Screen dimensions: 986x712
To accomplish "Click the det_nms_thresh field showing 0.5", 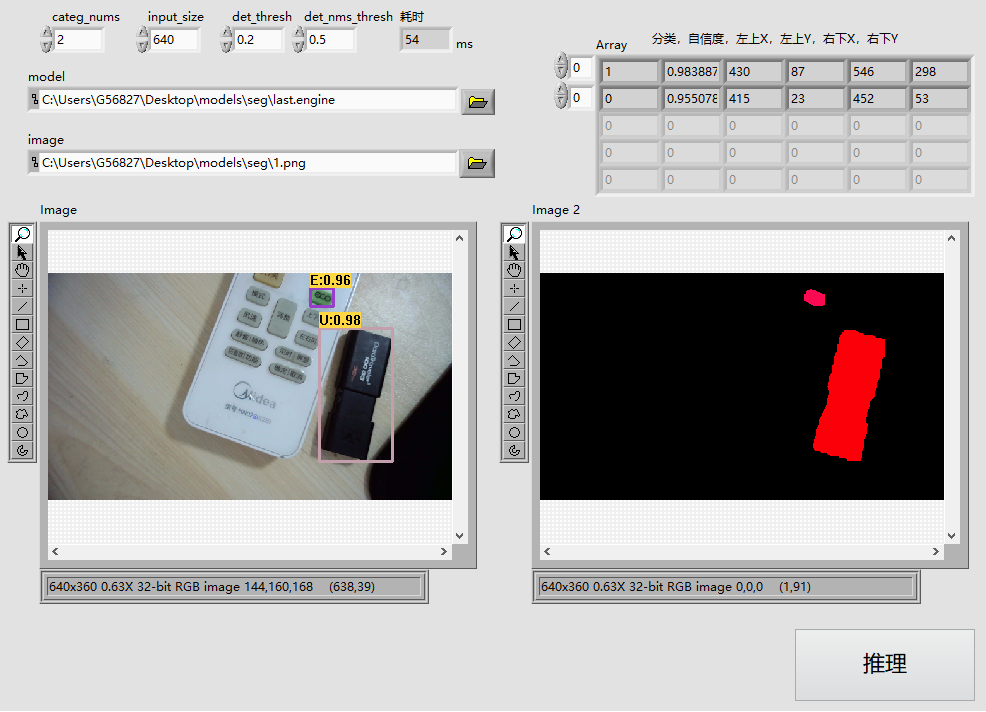I will click(330, 40).
